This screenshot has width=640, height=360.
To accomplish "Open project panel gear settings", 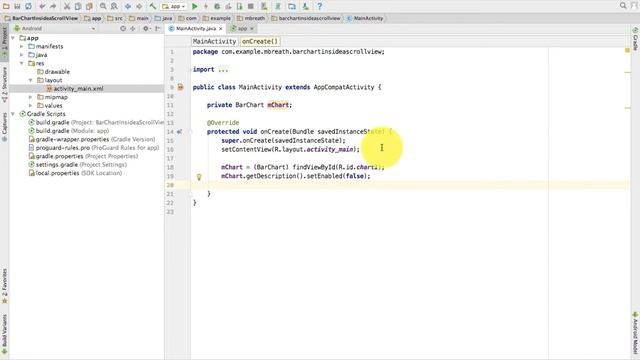I will 146,29.
